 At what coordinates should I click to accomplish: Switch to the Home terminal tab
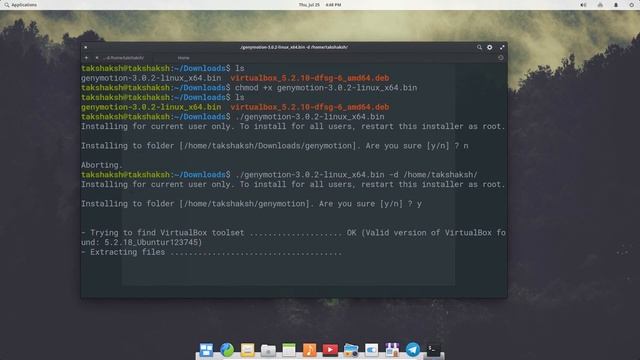click(x=183, y=58)
